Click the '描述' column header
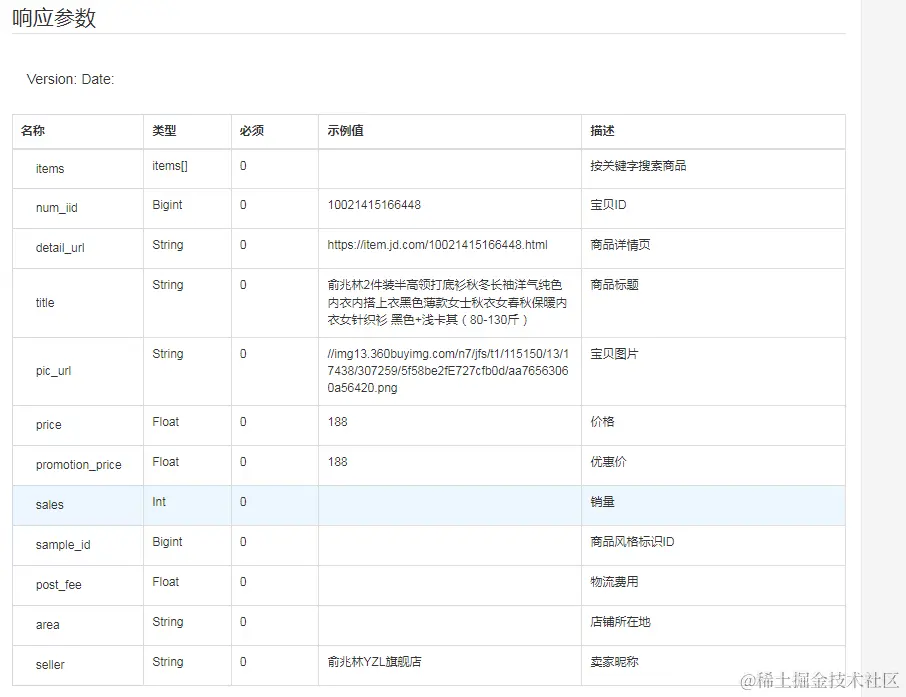 click(602, 131)
